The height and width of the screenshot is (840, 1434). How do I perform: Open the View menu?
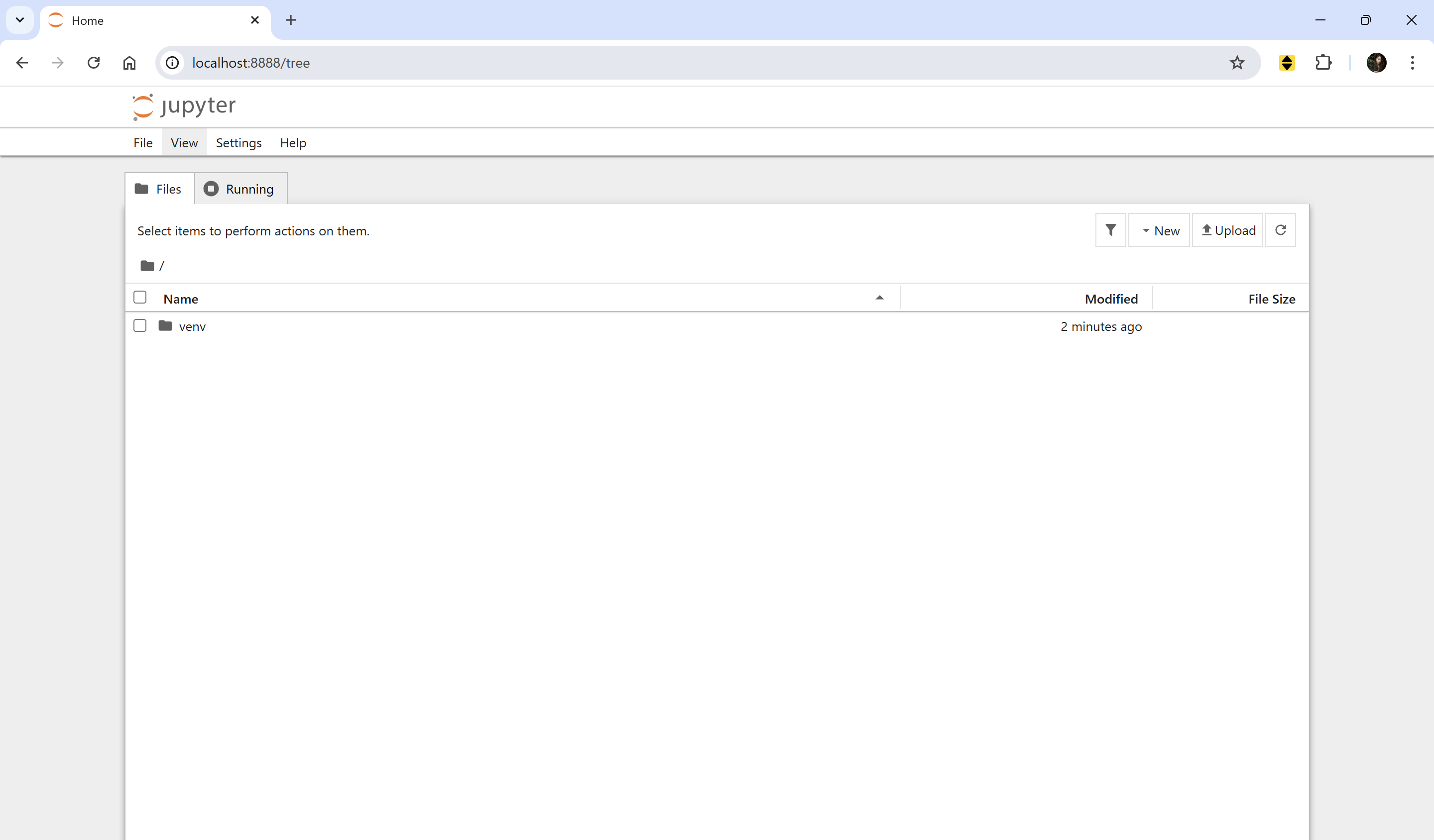pos(184,143)
